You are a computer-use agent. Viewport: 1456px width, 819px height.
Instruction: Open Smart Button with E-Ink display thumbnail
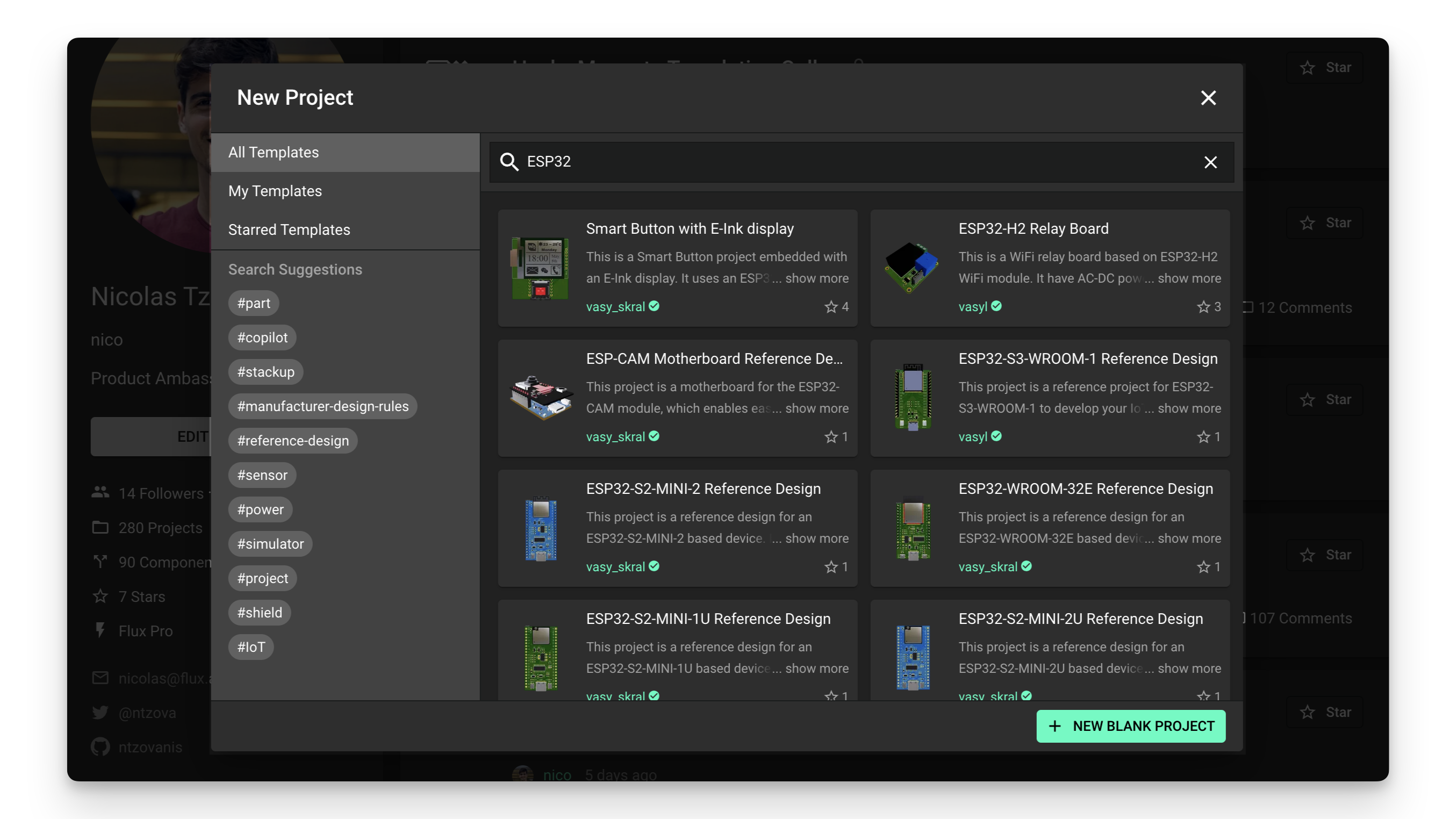coord(540,269)
